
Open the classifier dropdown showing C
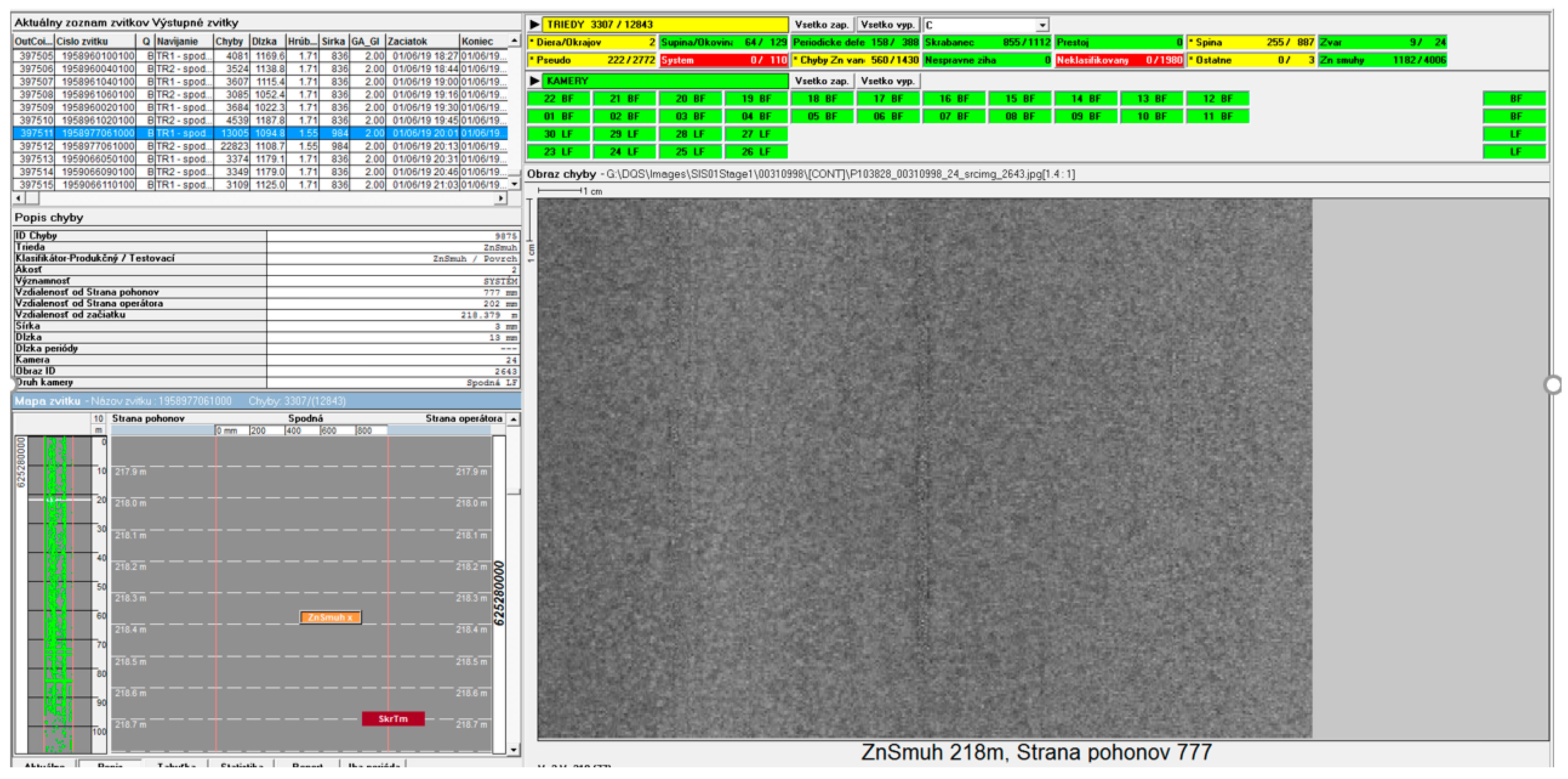coord(1042,25)
